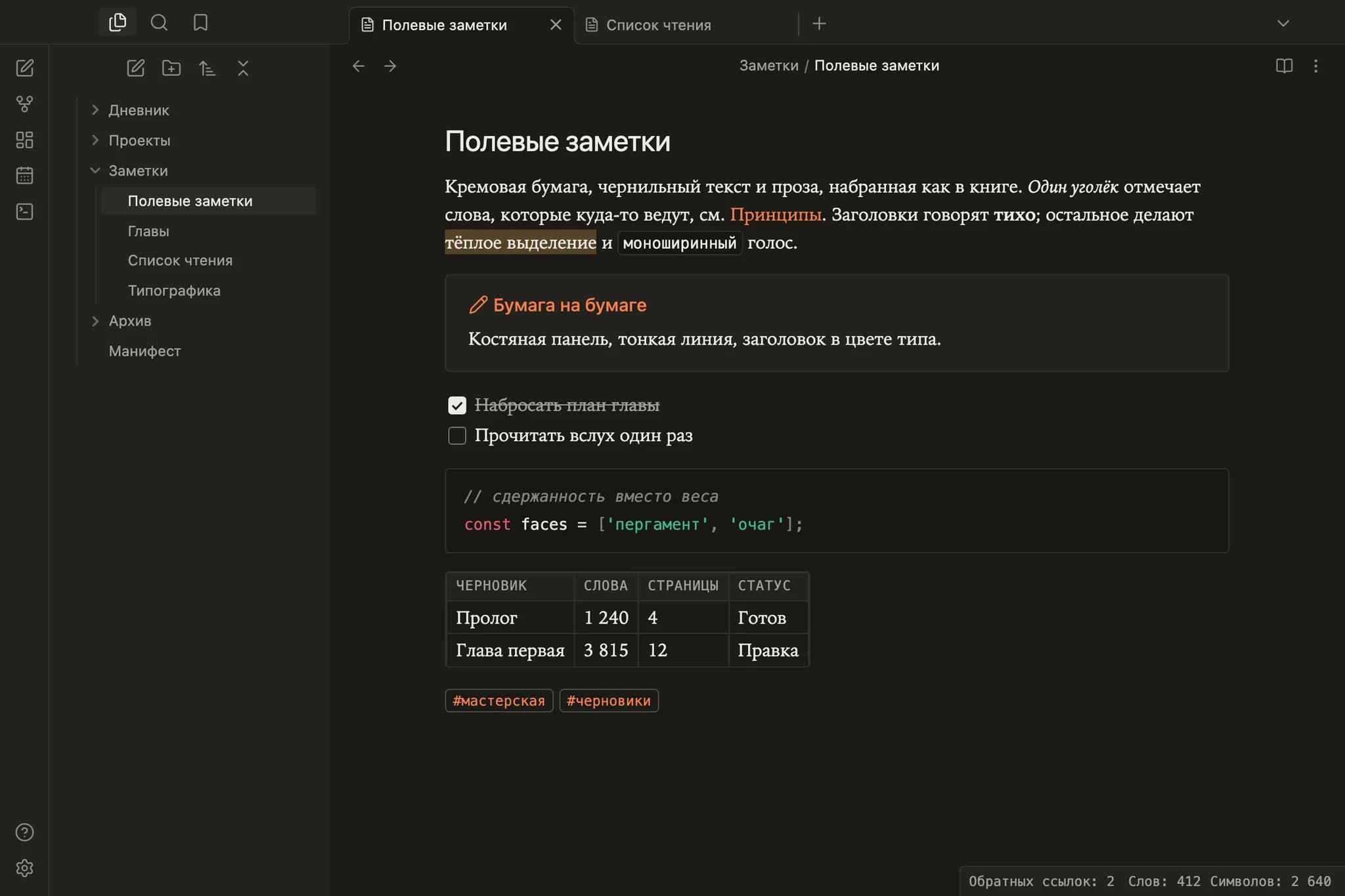
Task: Click the #мастерская tag
Action: [x=499, y=700]
